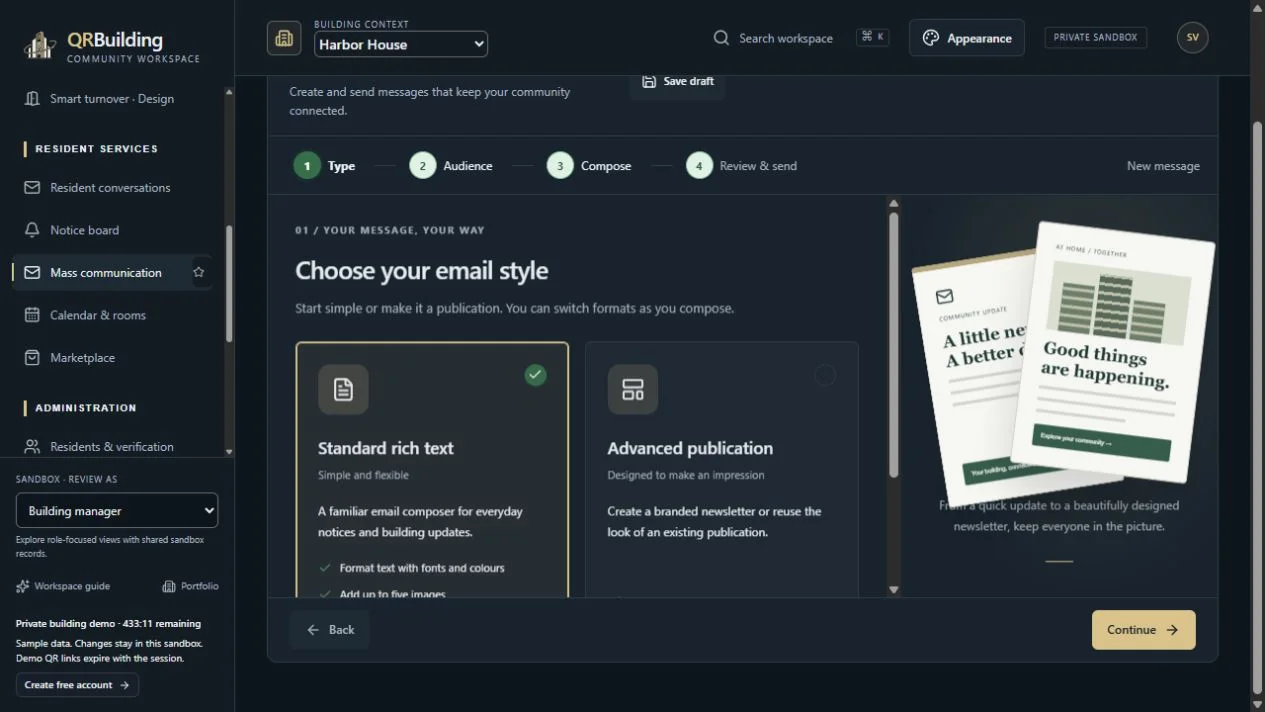Click the Private Sandbox badge
The width and height of the screenshot is (1265, 712).
click(x=1095, y=38)
